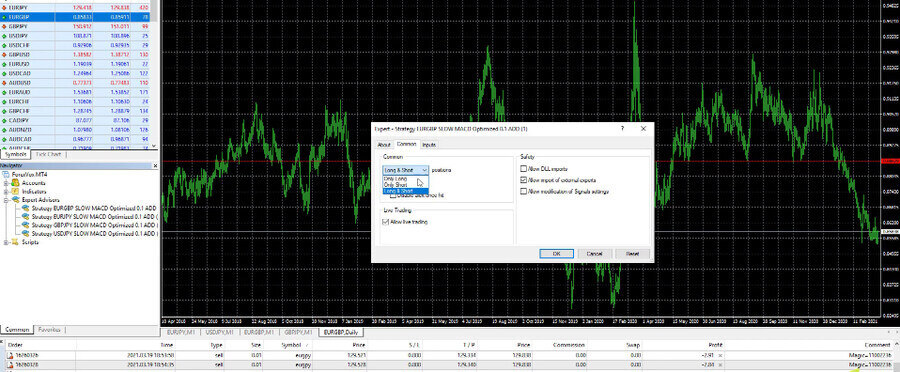
Task: Close the first eurjpy sell order via X
Action: (x=720, y=355)
